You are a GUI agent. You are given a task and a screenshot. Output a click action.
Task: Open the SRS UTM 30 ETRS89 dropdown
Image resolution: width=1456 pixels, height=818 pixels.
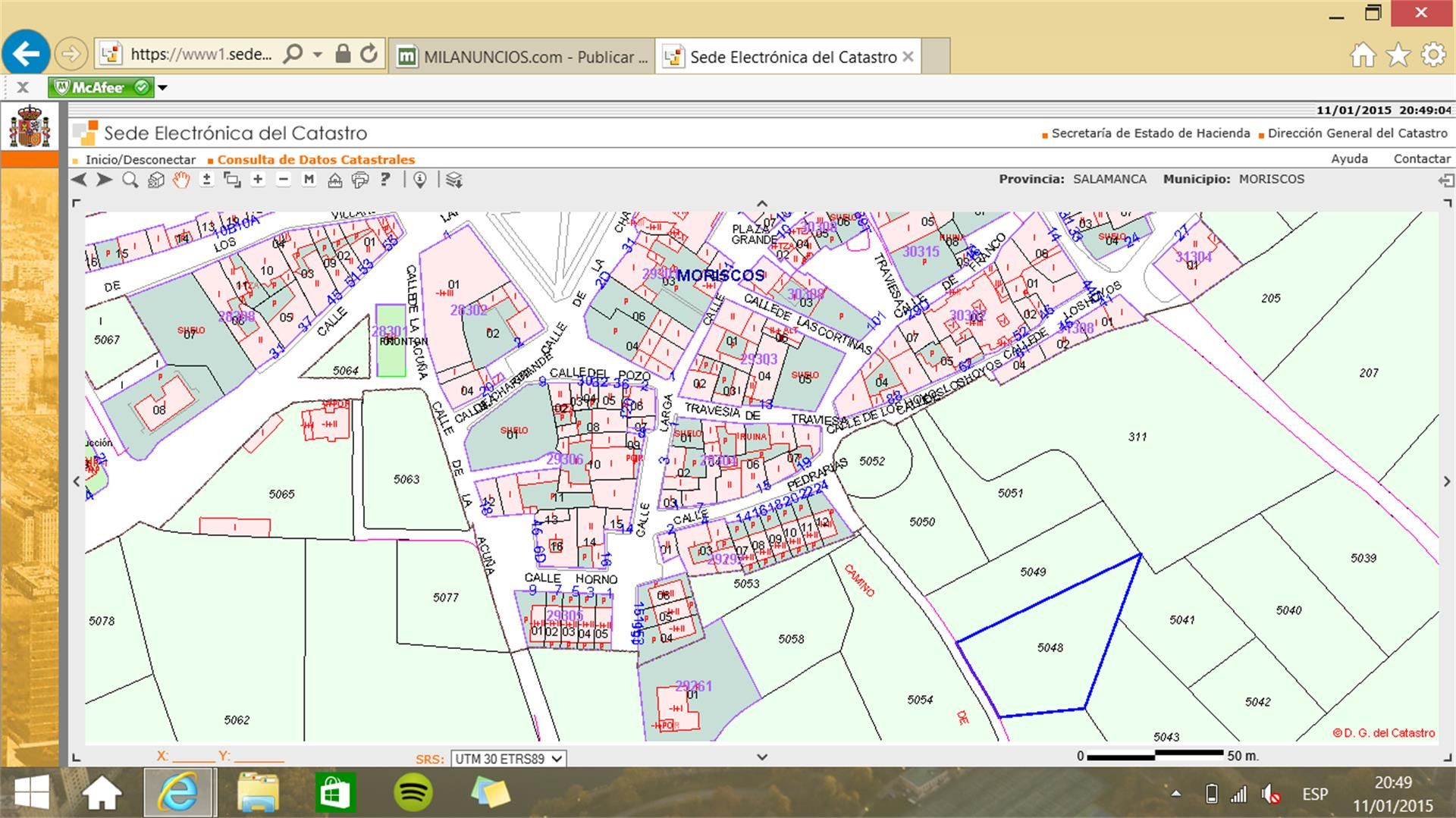(x=508, y=758)
